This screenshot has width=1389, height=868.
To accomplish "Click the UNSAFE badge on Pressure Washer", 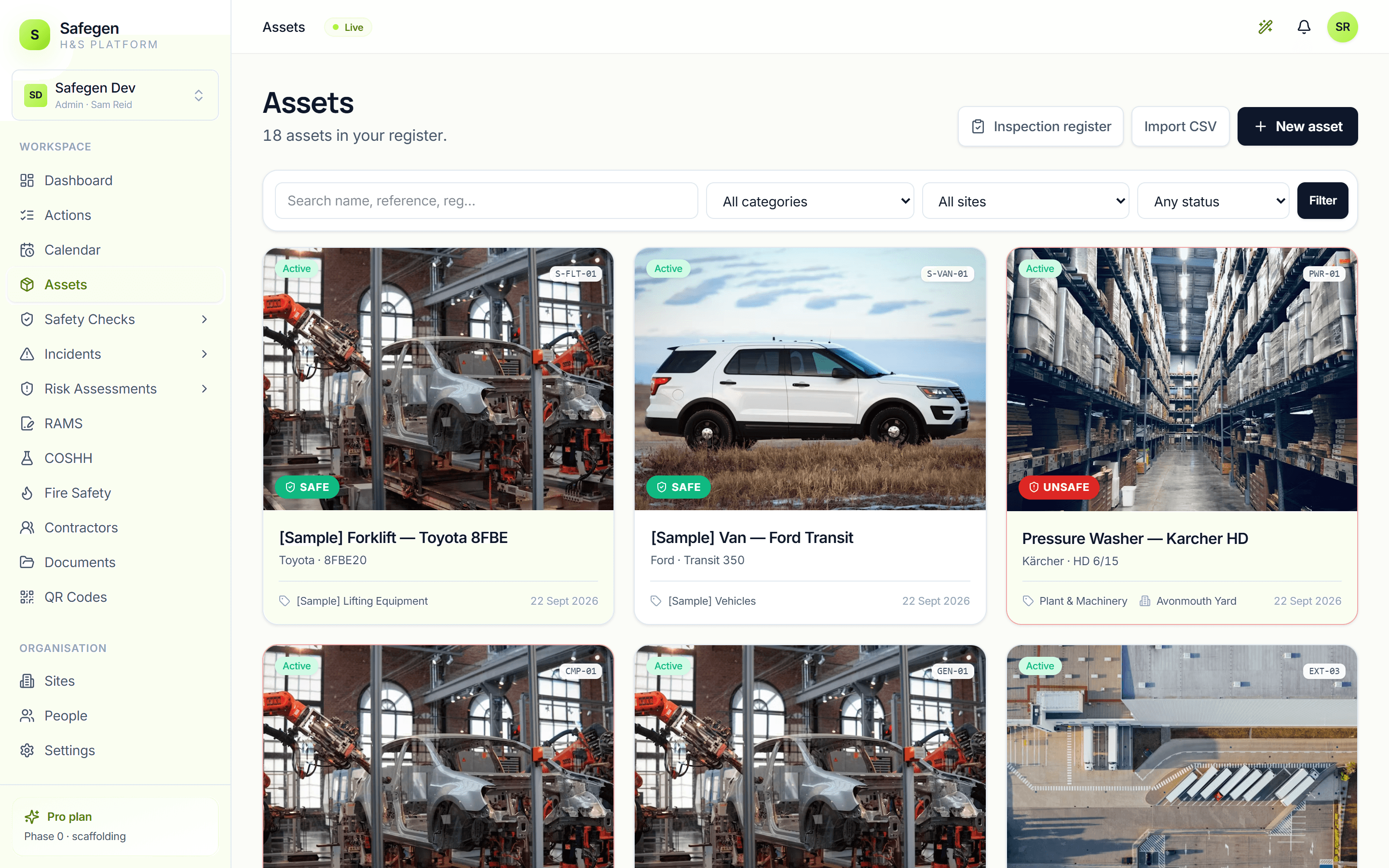I will pos(1059,487).
